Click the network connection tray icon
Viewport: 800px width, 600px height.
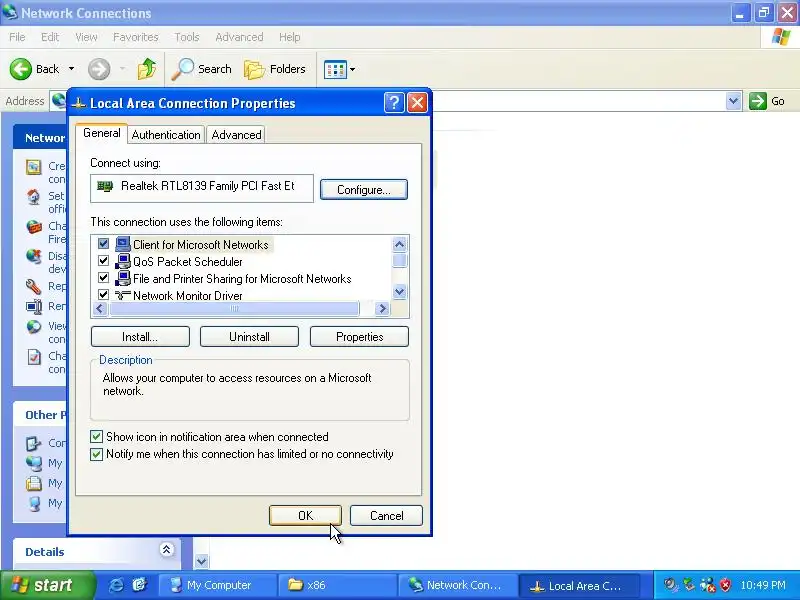tap(708, 585)
